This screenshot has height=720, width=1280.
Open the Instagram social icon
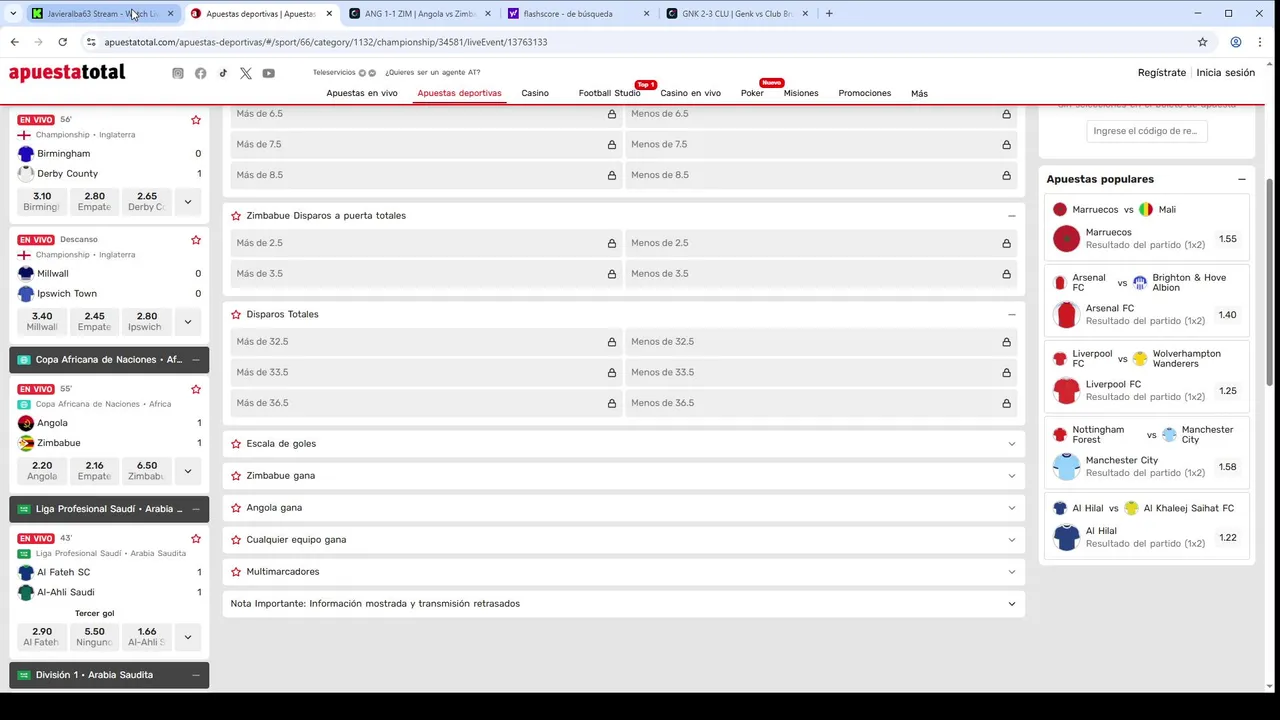[178, 73]
